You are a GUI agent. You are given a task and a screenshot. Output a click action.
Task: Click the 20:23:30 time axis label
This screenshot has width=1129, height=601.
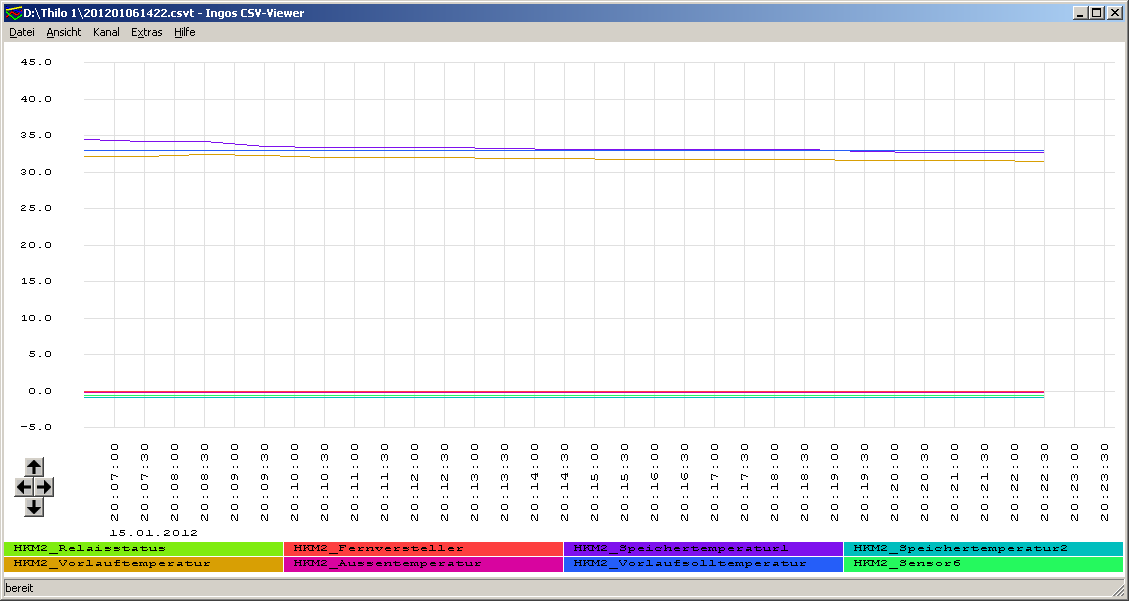1104,482
